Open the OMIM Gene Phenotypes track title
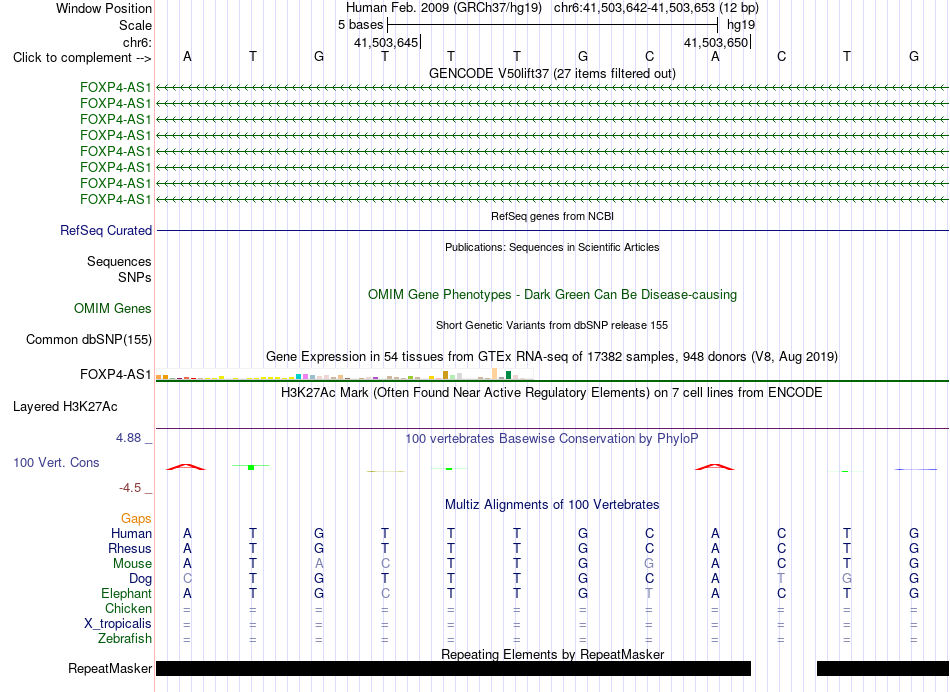 click(552, 294)
